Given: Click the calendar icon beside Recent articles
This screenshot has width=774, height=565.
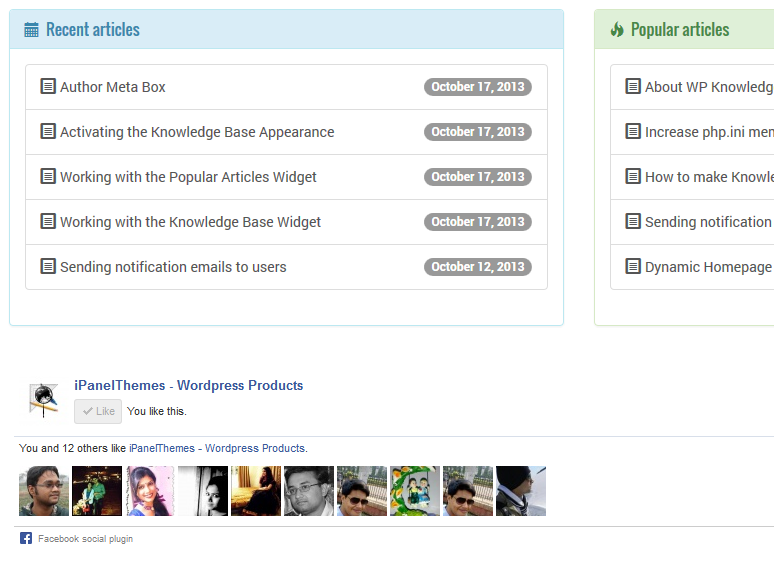Looking at the screenshot, I should click(31, 30).
